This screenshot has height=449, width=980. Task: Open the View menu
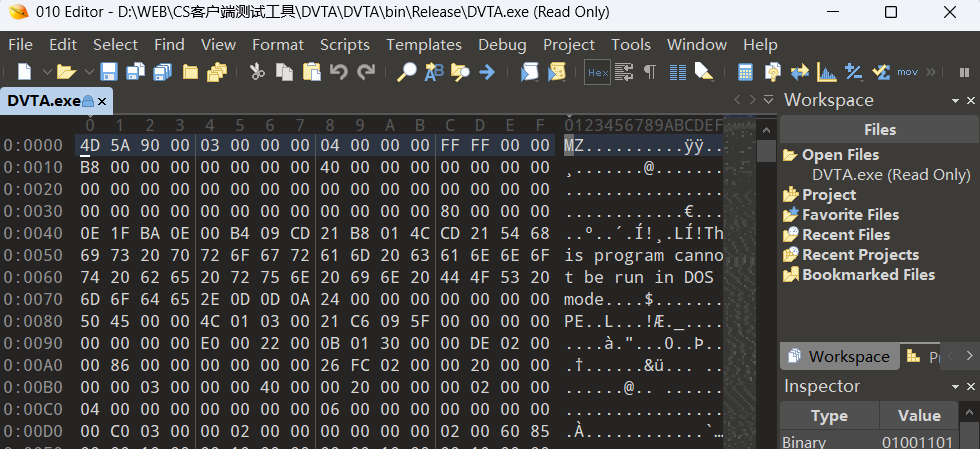click(218, 44)
